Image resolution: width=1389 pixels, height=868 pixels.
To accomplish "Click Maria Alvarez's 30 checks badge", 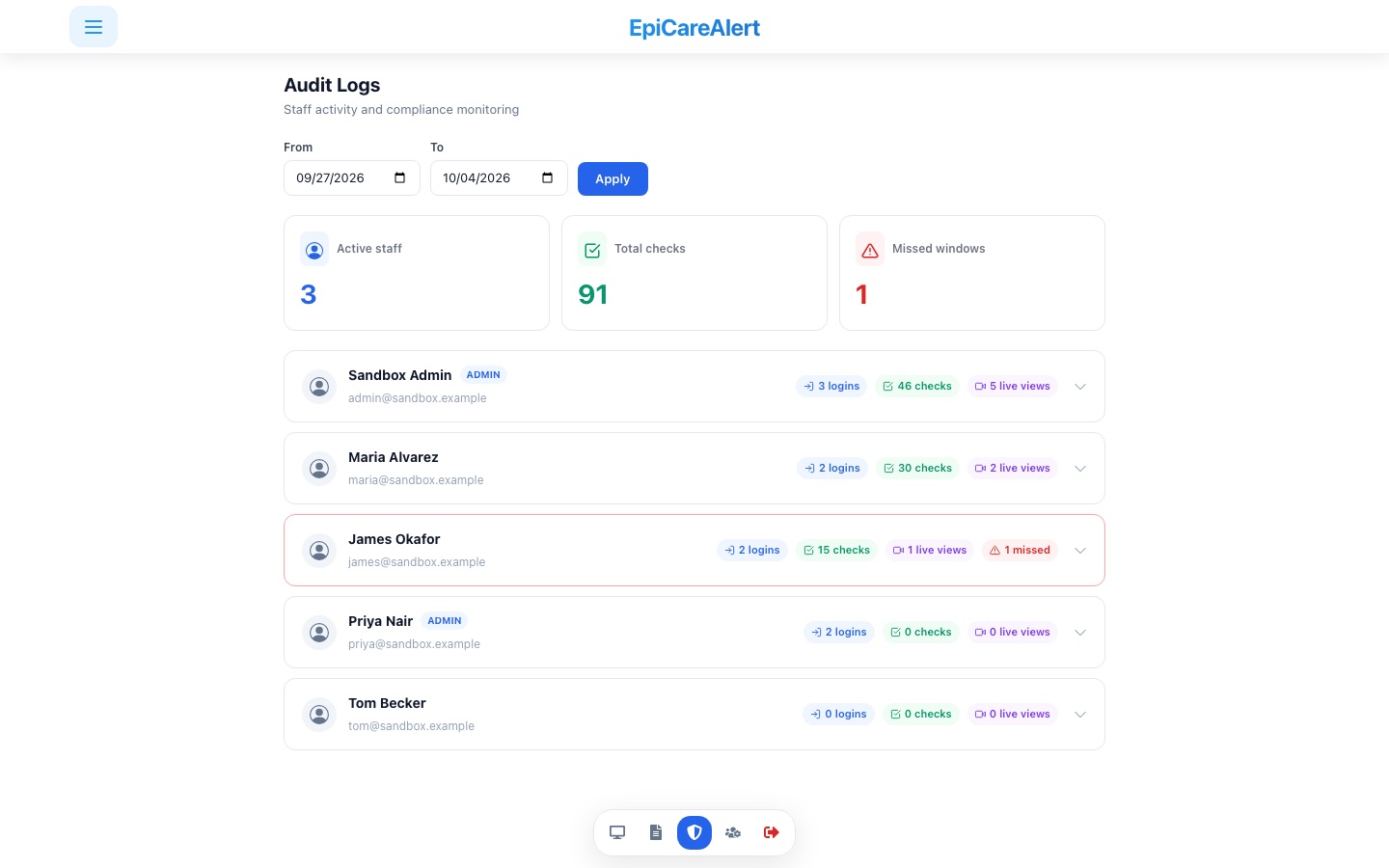I will point(917,468).
